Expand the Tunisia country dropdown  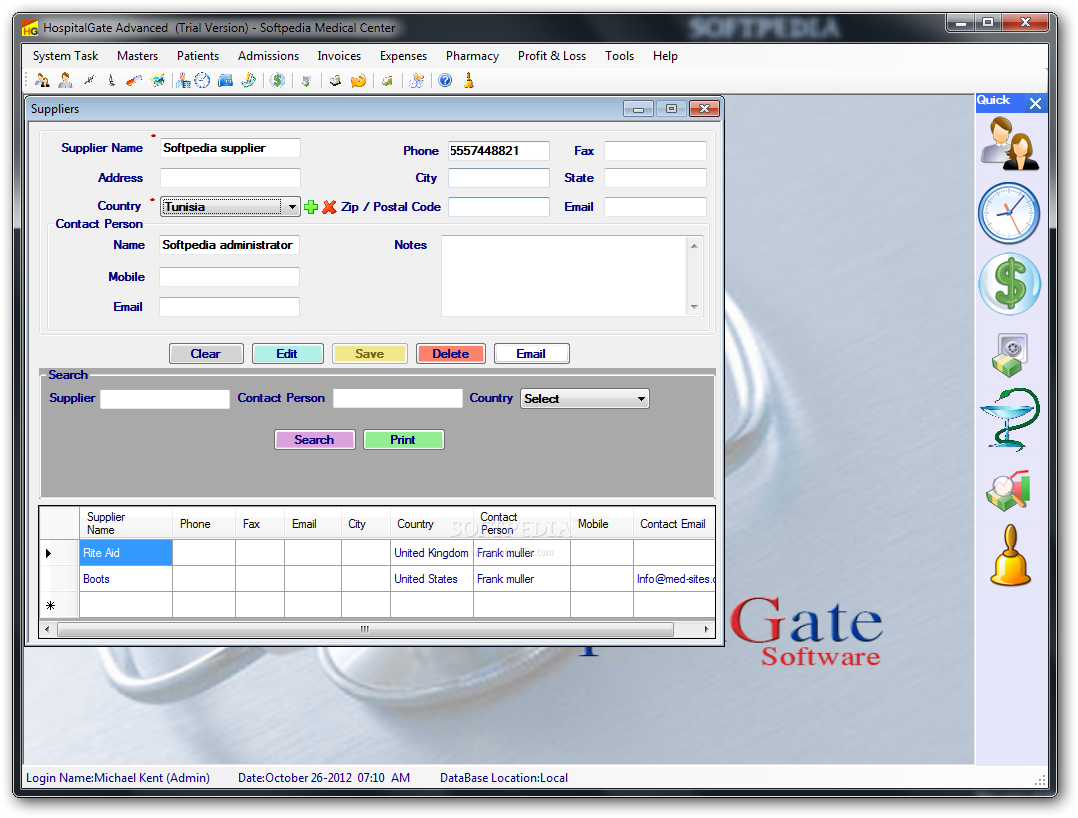click(x=292, y=207)
